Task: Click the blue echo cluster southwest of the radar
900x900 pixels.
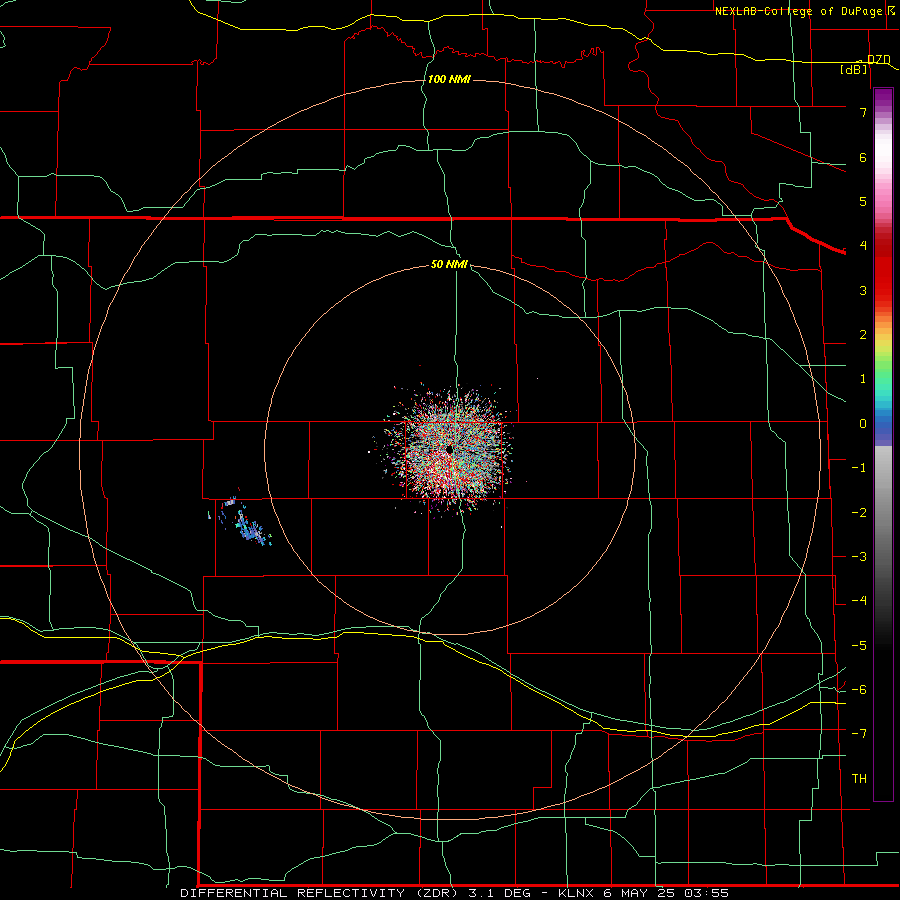Action: pyautogui.click(x=251, y=529)
